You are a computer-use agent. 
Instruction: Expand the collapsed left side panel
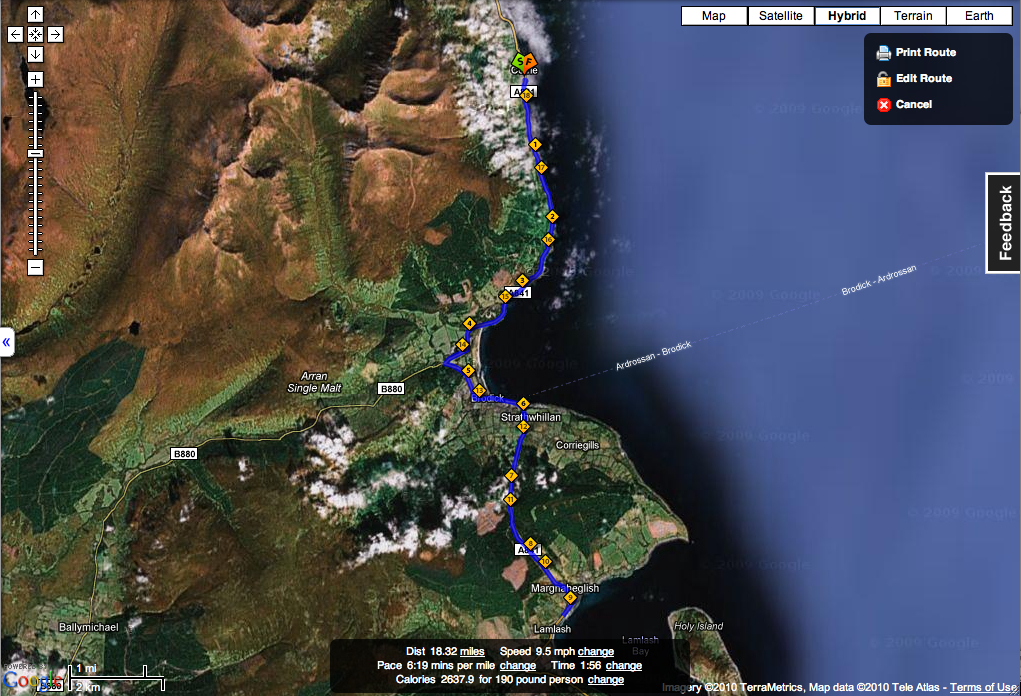(6, 342)
